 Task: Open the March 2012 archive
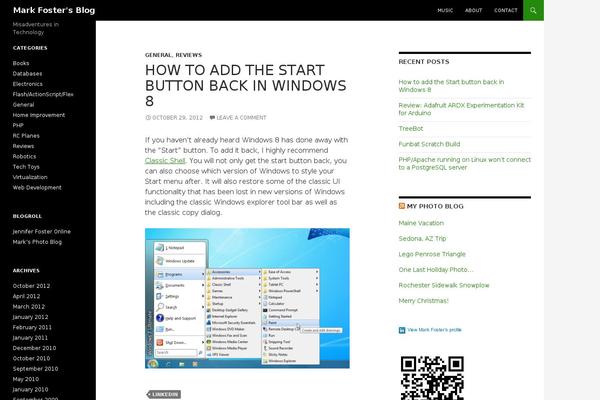pyautogui.click(x=29, y=307)
